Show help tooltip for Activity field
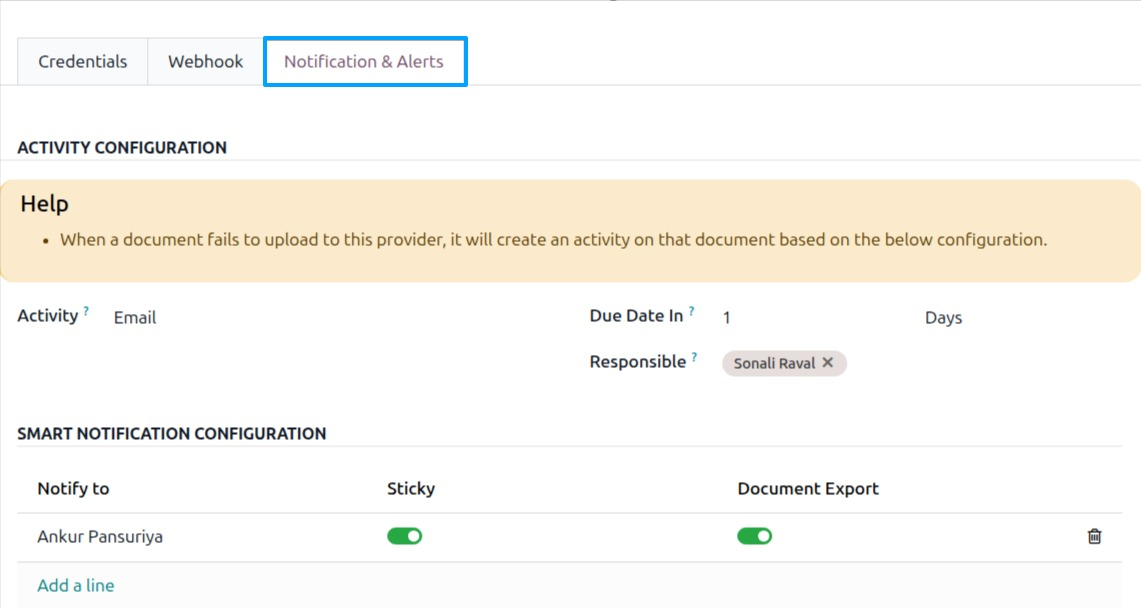The image size is (1141, 608). click(x=86, y=311)
